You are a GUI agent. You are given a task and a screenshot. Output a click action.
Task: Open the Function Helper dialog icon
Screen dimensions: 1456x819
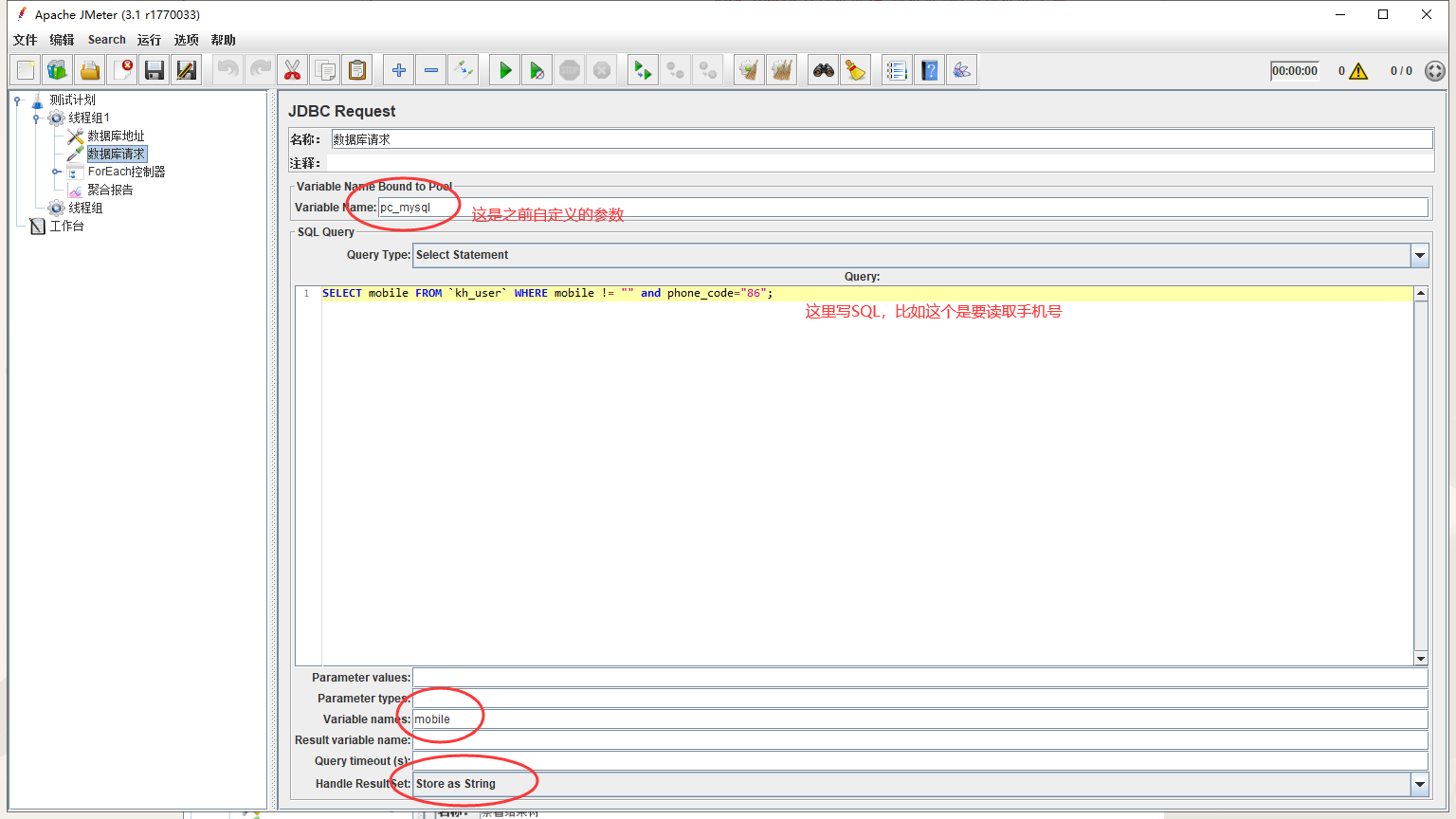961,69
